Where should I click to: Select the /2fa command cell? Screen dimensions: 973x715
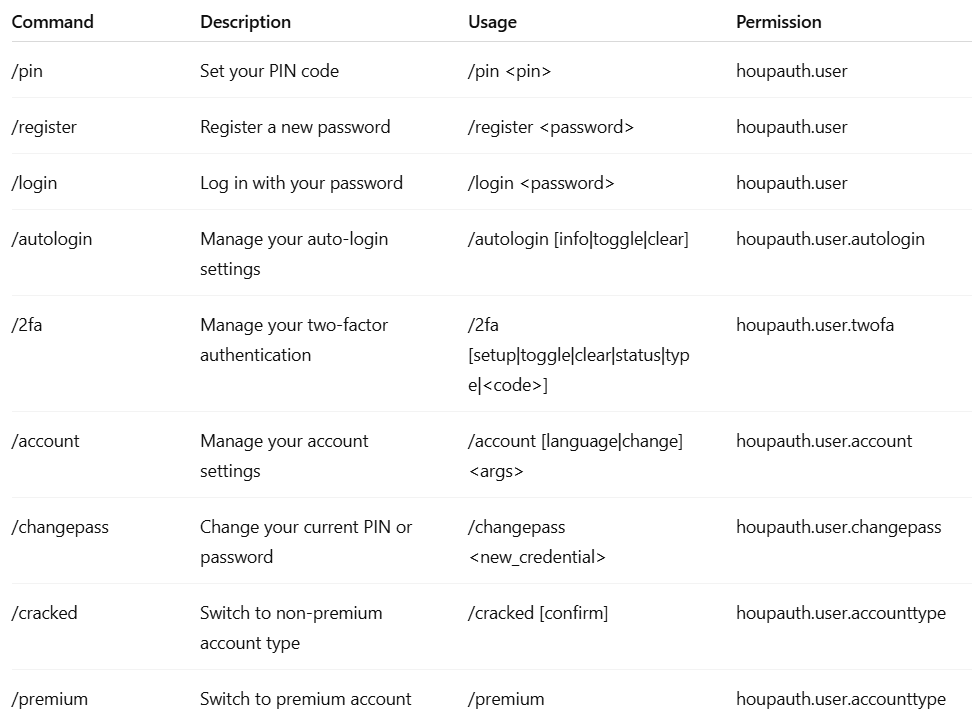click(x=27, y=325)
